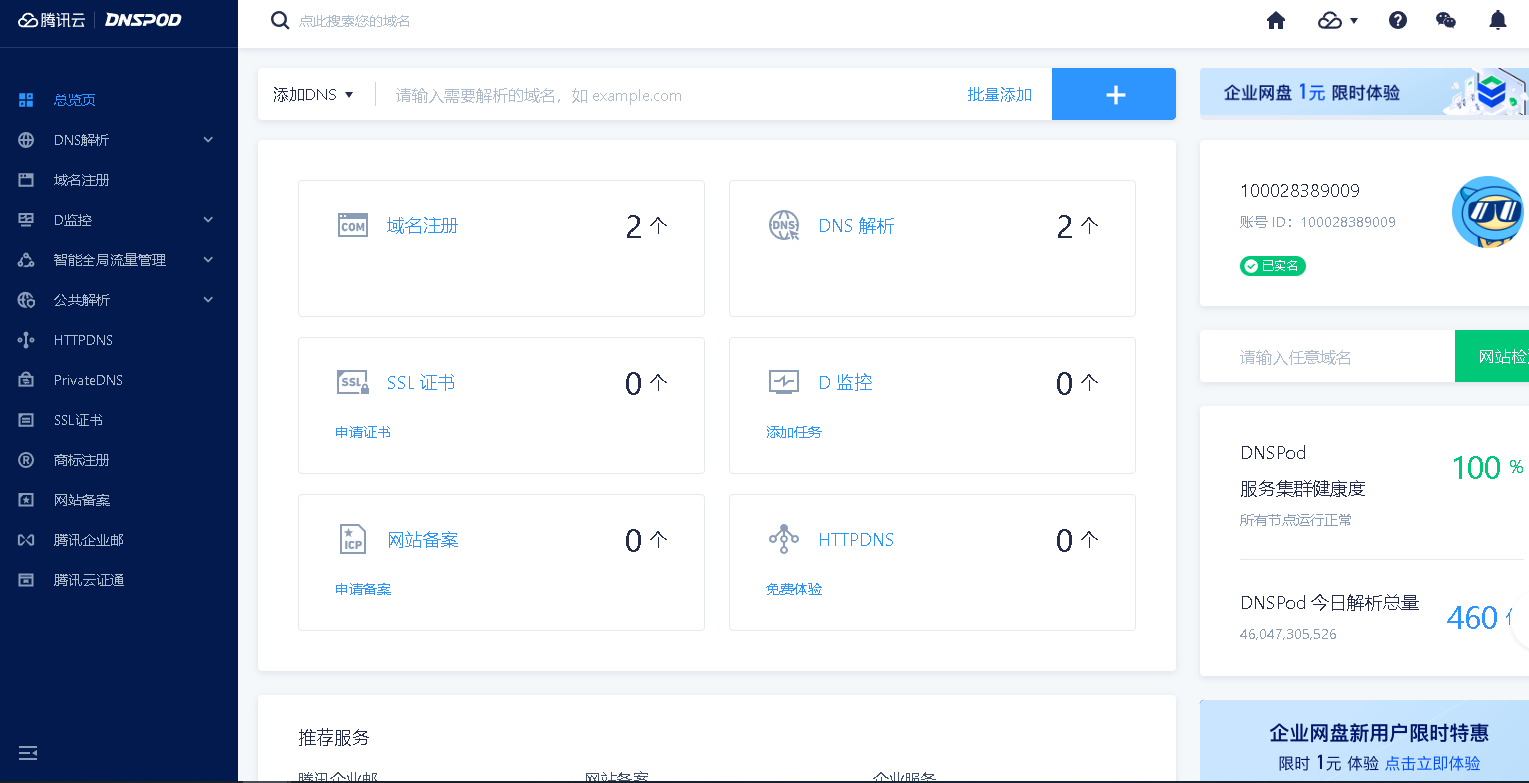Open notifications bell icon
This screenshot has width=1529, height=783.
pyautogui.click(x=1498, y=20)
